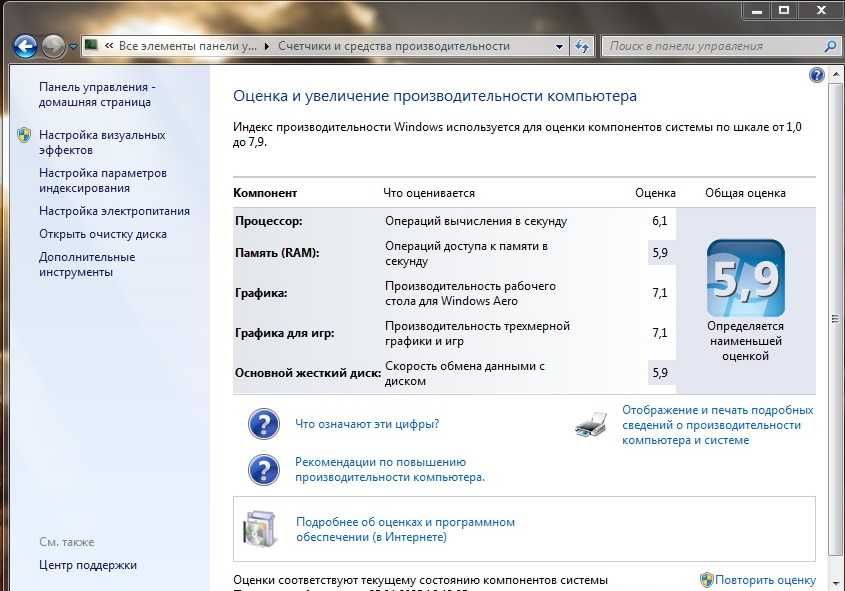The height and width of the screenshot is (591, 845).
Task: Select the 'Основной жесткий диск:' row label
Action: coord(308,373)
